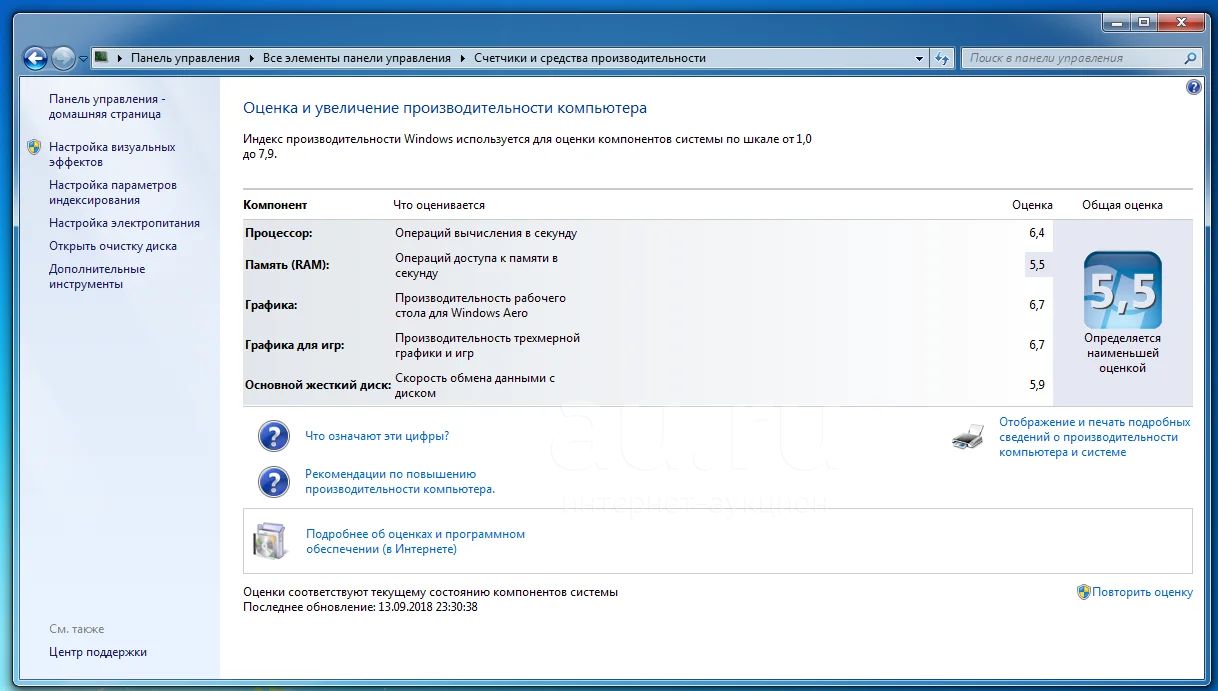
Task: Click "Операций доступа к памяти в секунду" description
Action: point(476,265)
